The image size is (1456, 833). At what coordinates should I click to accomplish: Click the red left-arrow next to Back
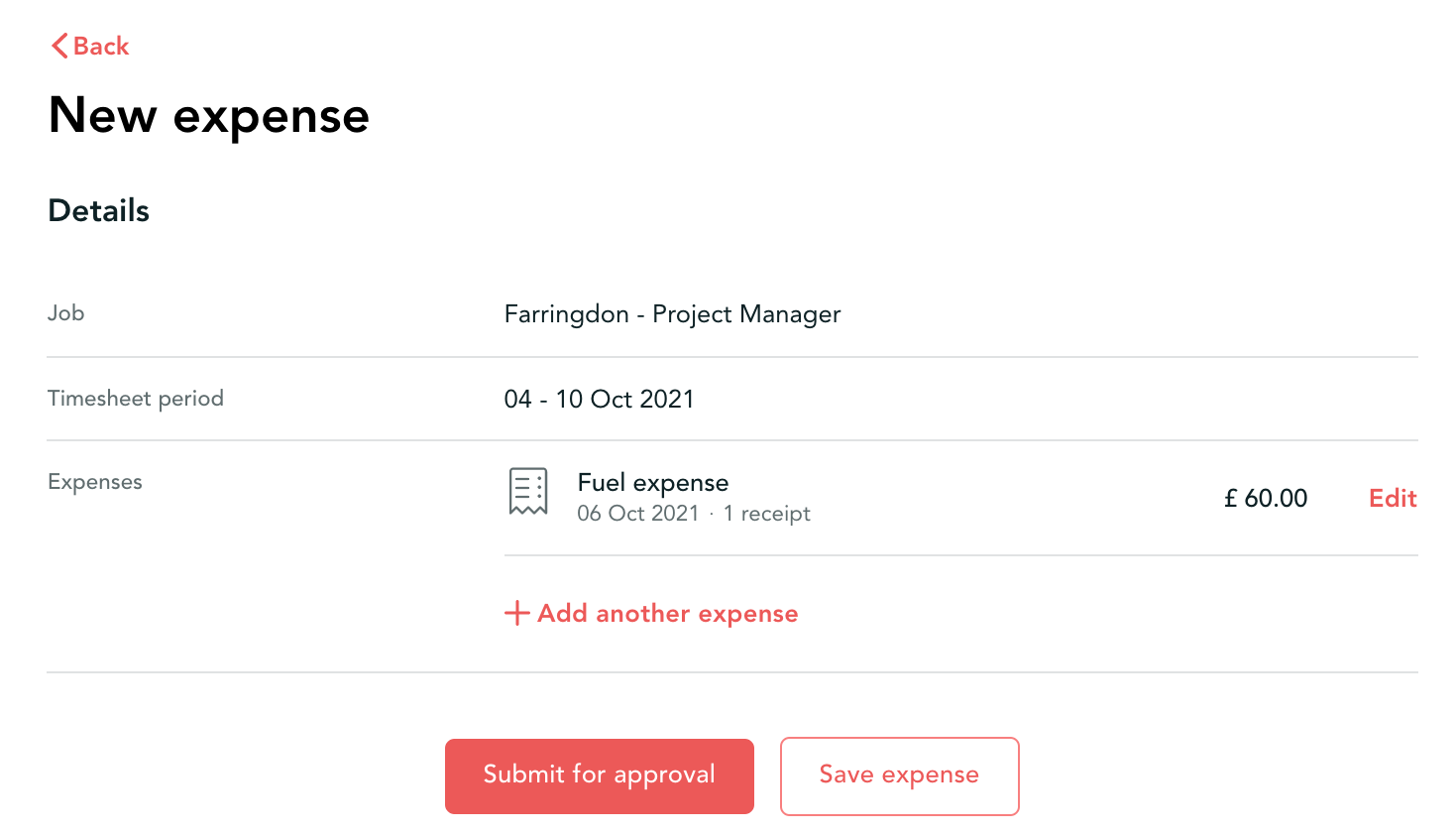pyautogui.click(x=58, y=46)
